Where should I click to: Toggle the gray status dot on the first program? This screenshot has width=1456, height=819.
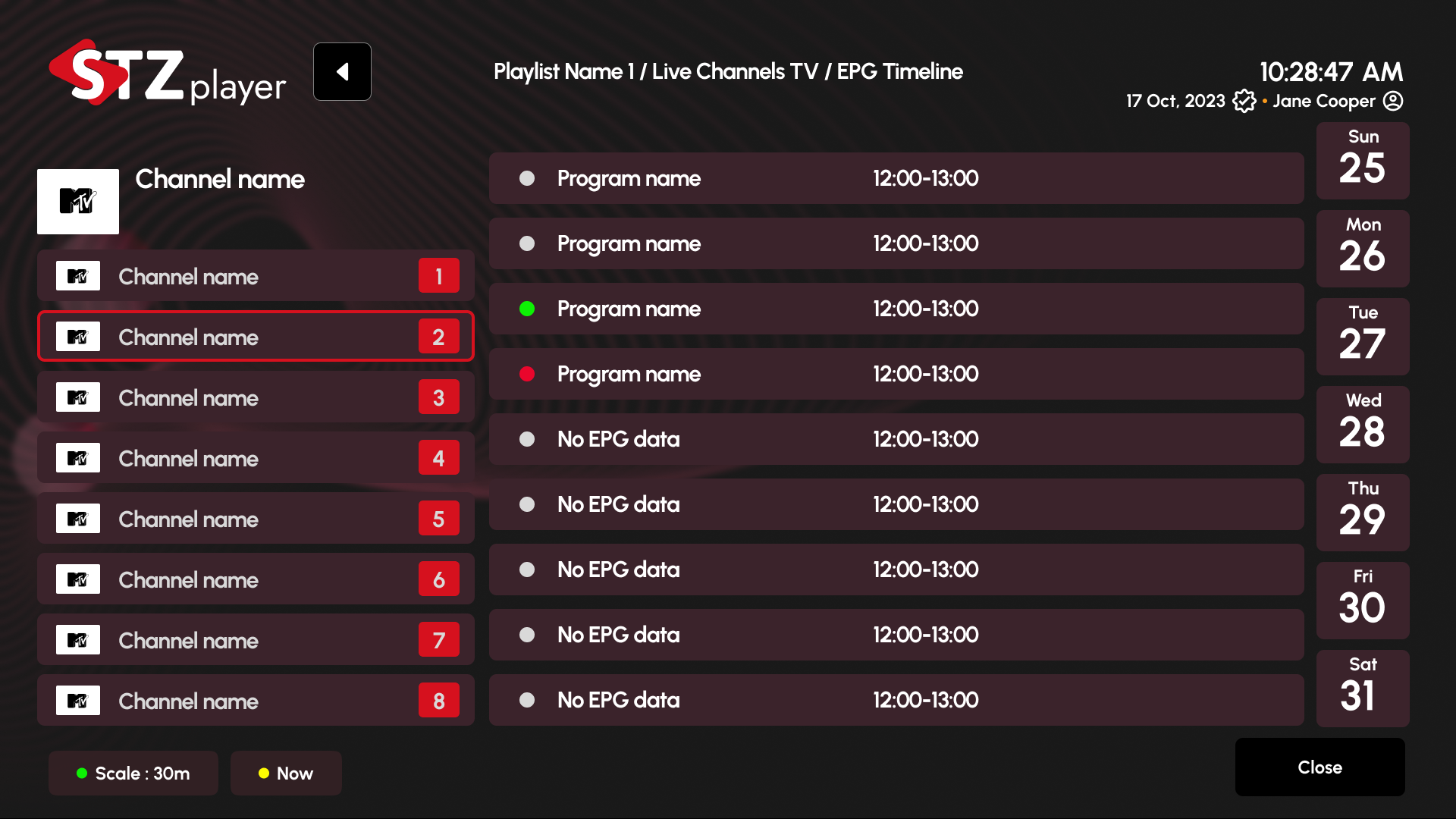point(527,178)
